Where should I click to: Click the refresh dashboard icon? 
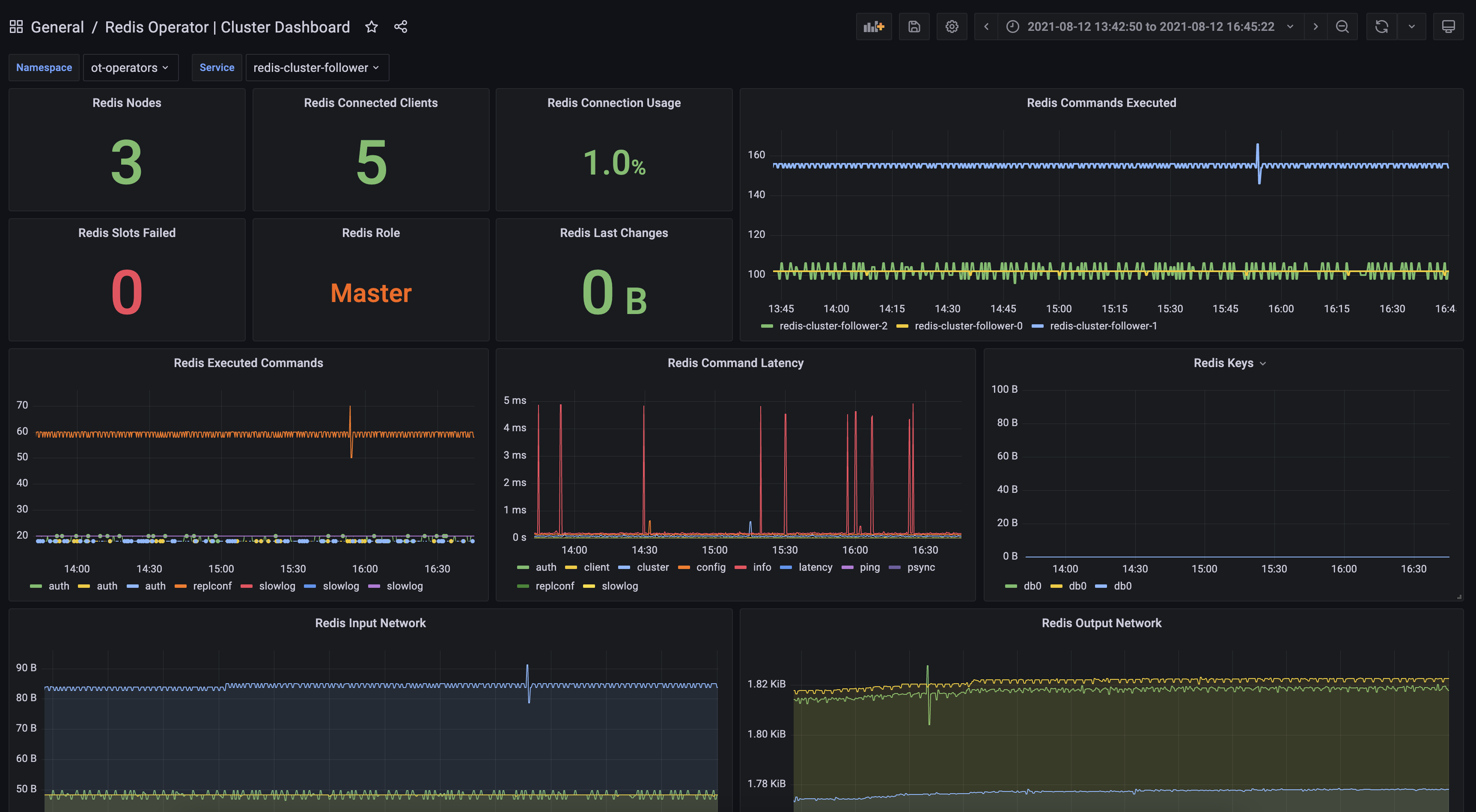[x=1381, y=27]
